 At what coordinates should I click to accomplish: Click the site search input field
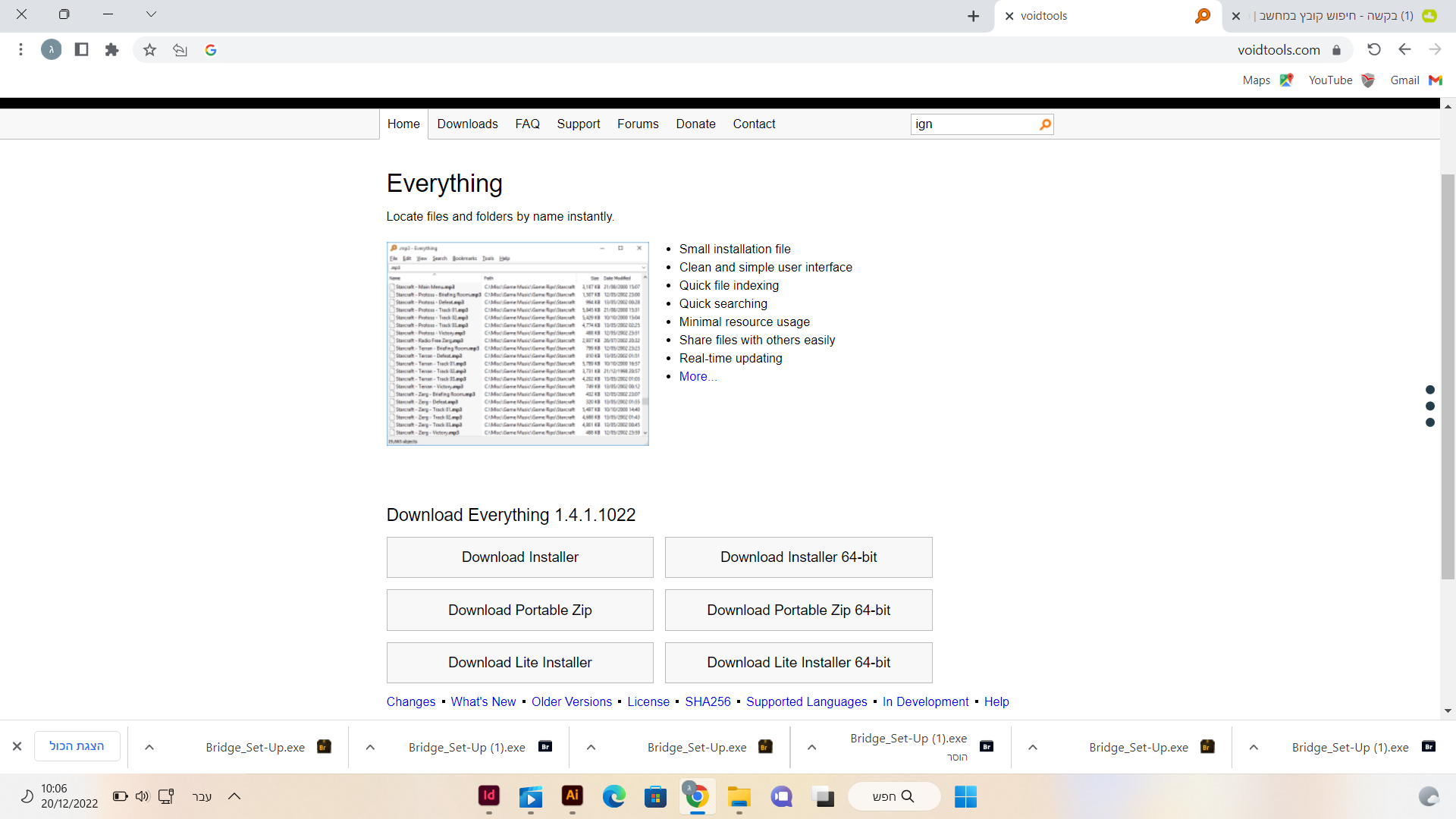[974, 124]
